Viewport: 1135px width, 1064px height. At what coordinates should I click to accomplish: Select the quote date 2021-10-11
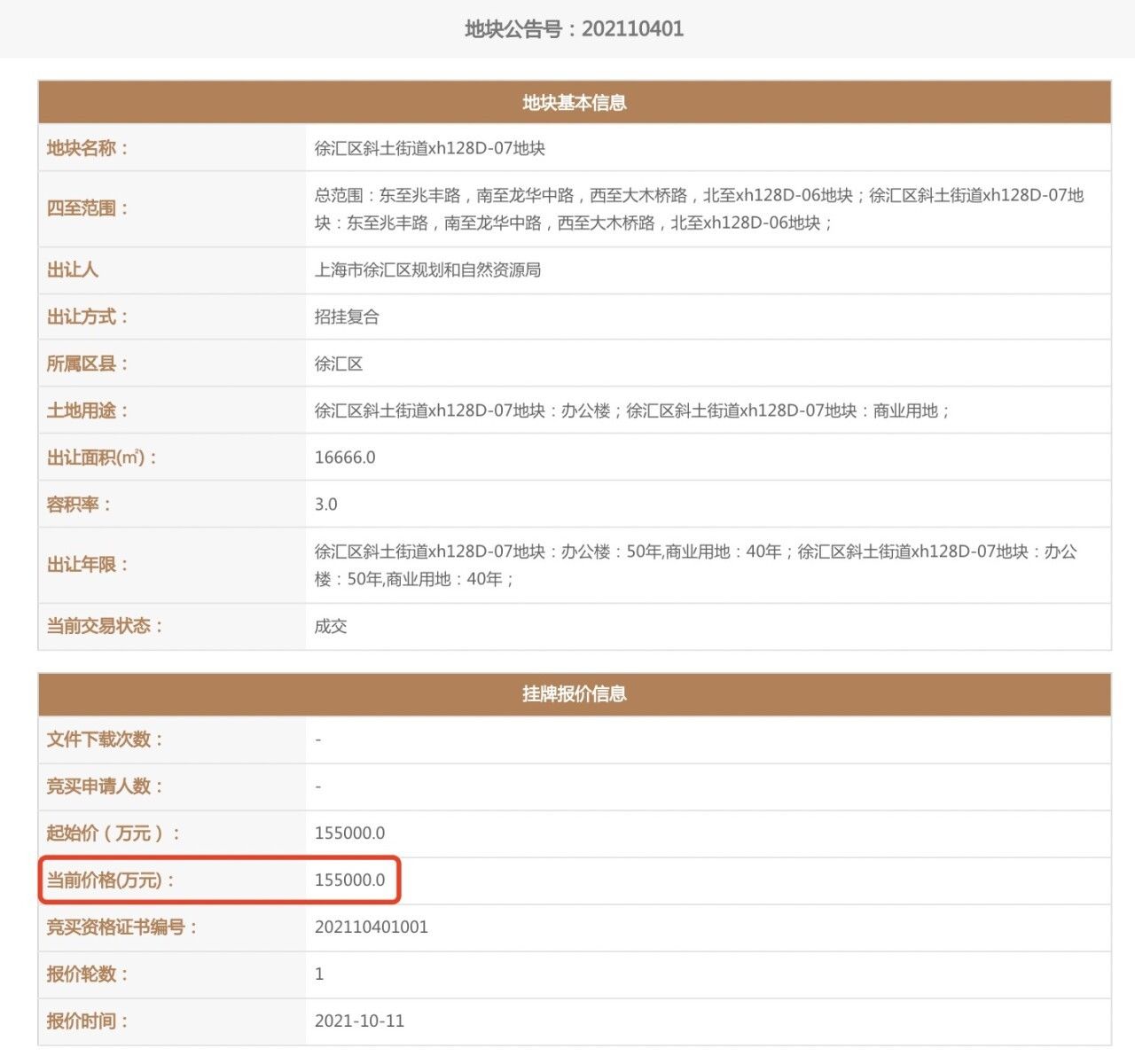pos(359,1021)
